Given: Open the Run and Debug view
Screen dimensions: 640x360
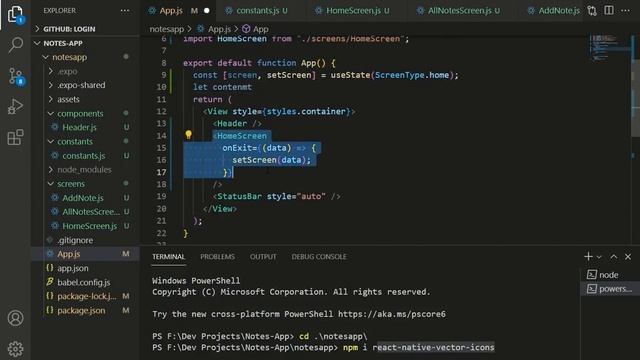Looking at the screenshot, I should click(x=16, y=107).
